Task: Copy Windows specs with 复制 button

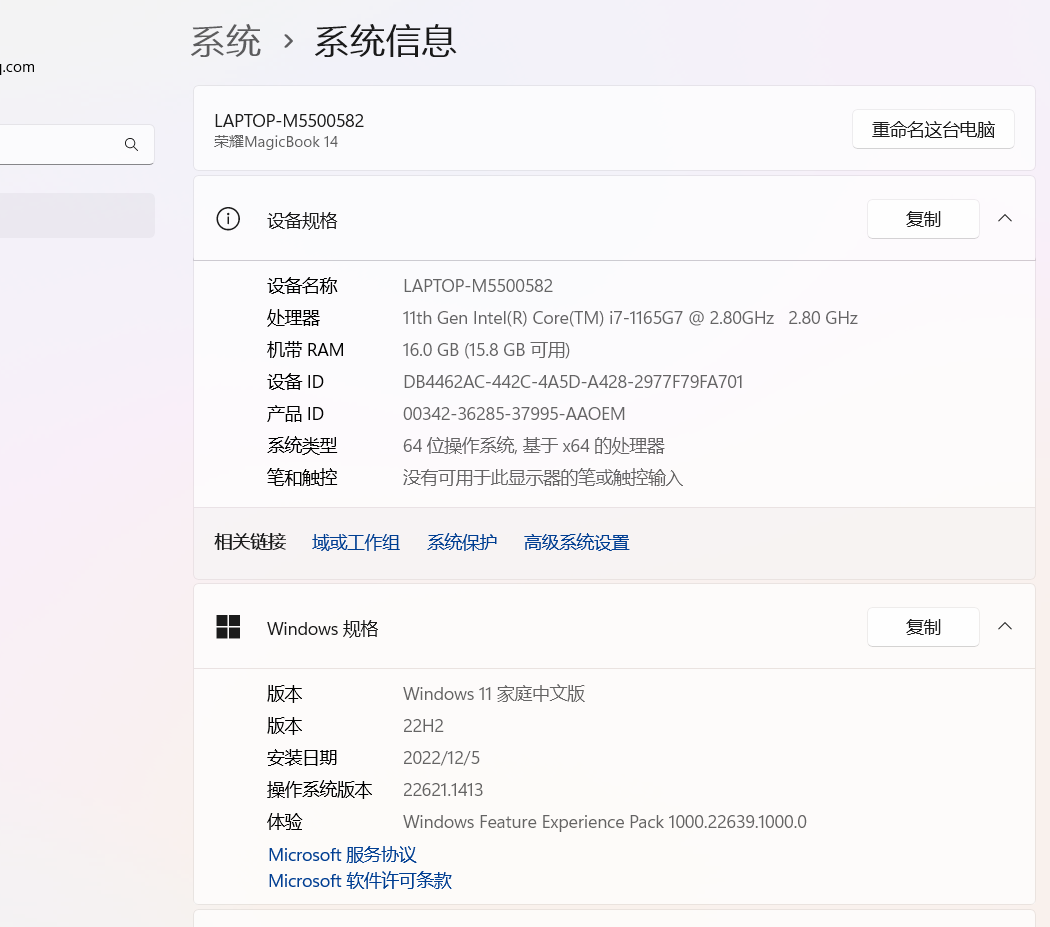Action: pos(923,627)
